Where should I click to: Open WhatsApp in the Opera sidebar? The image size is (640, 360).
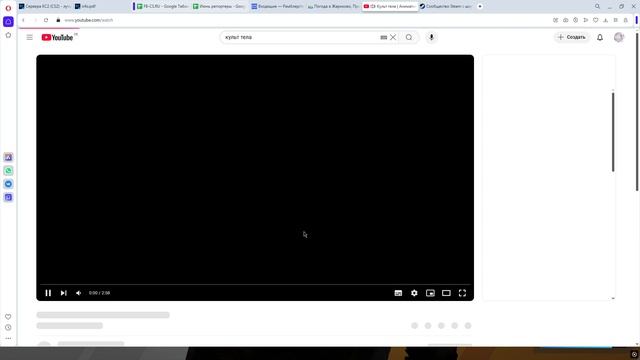point(8,171)
